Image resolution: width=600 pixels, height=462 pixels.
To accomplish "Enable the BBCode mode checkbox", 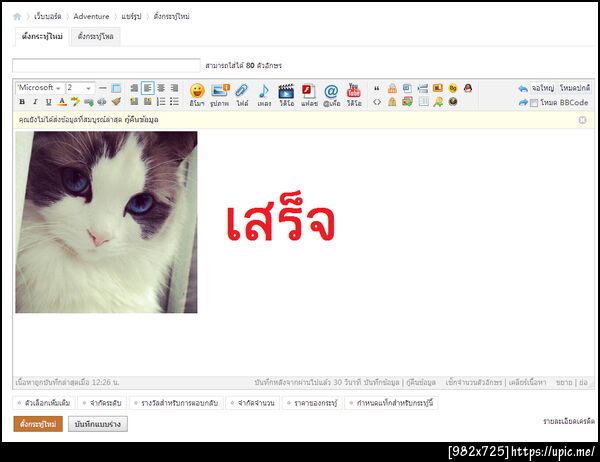I will [x=534, y=103].
